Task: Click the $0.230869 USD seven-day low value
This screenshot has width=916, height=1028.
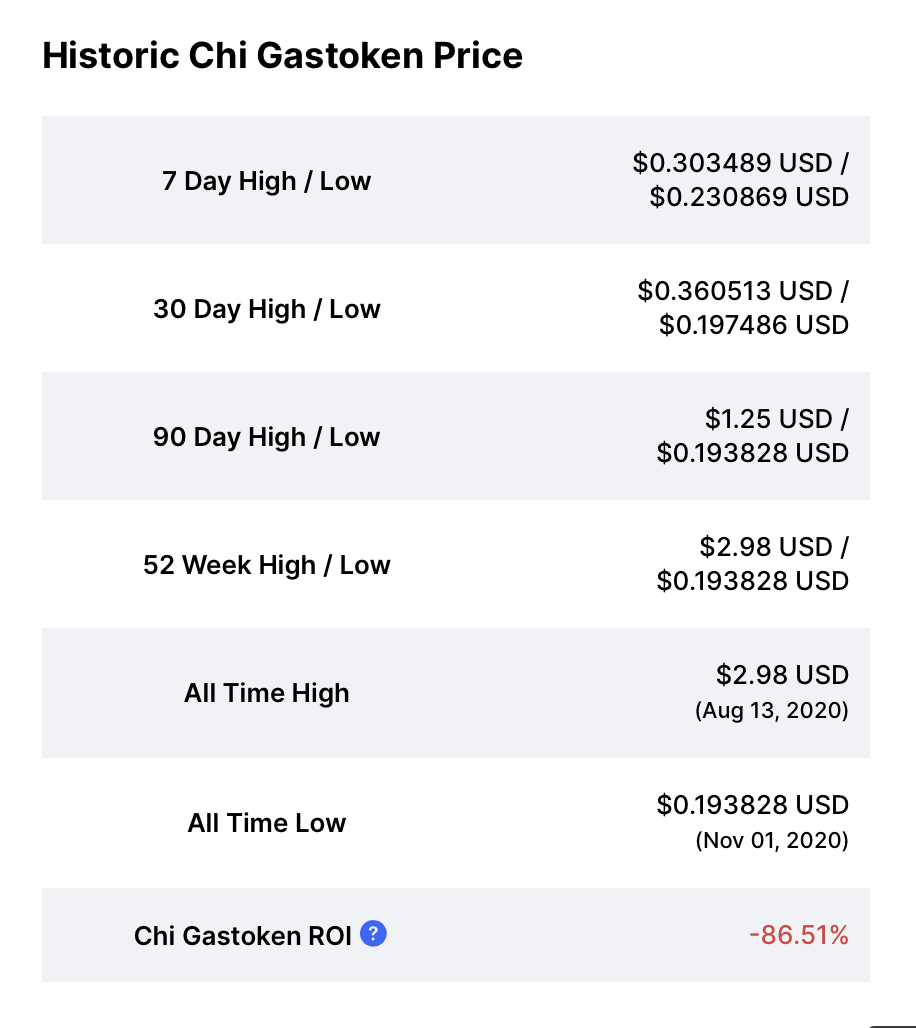Action: click(x=749, y=197)
